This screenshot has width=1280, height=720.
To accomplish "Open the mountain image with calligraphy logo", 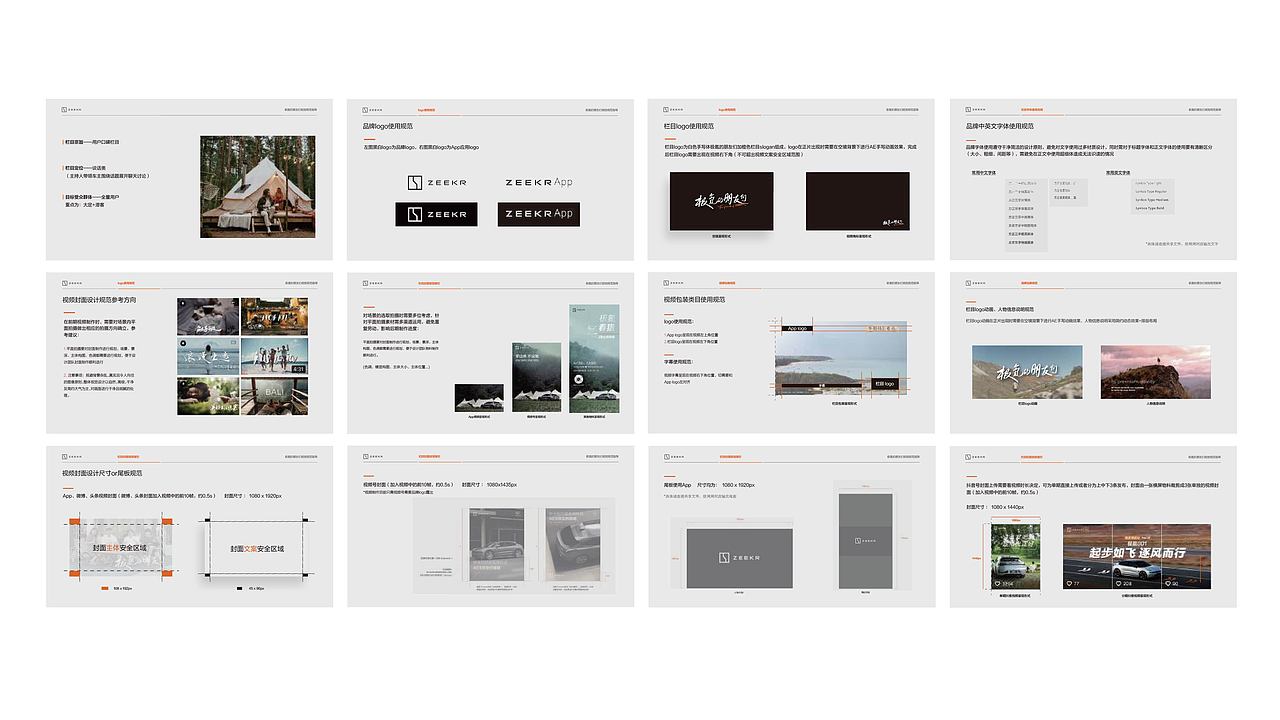I will point(1027,372).
